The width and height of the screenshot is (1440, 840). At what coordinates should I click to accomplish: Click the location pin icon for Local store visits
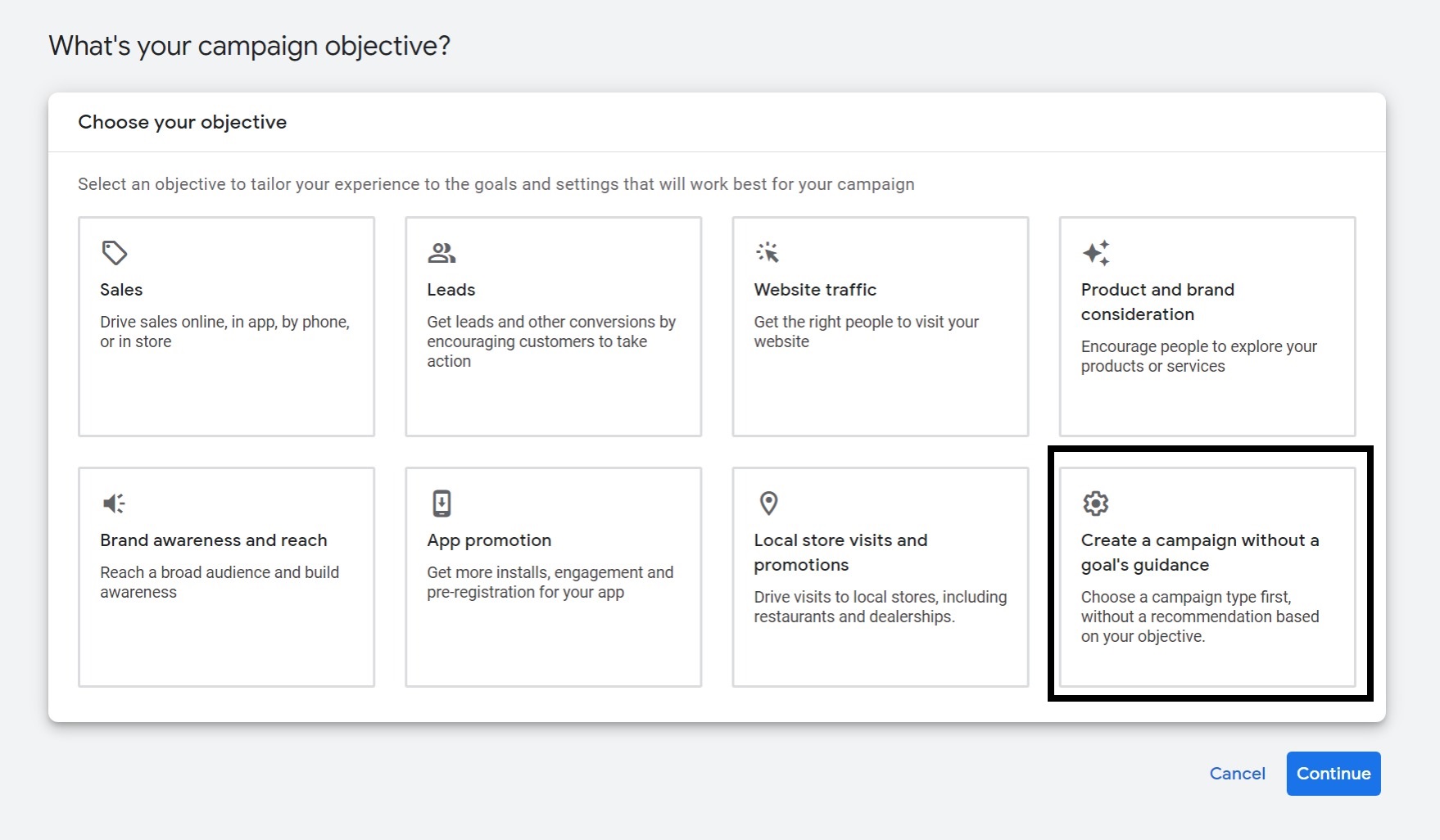pos(768,503)
